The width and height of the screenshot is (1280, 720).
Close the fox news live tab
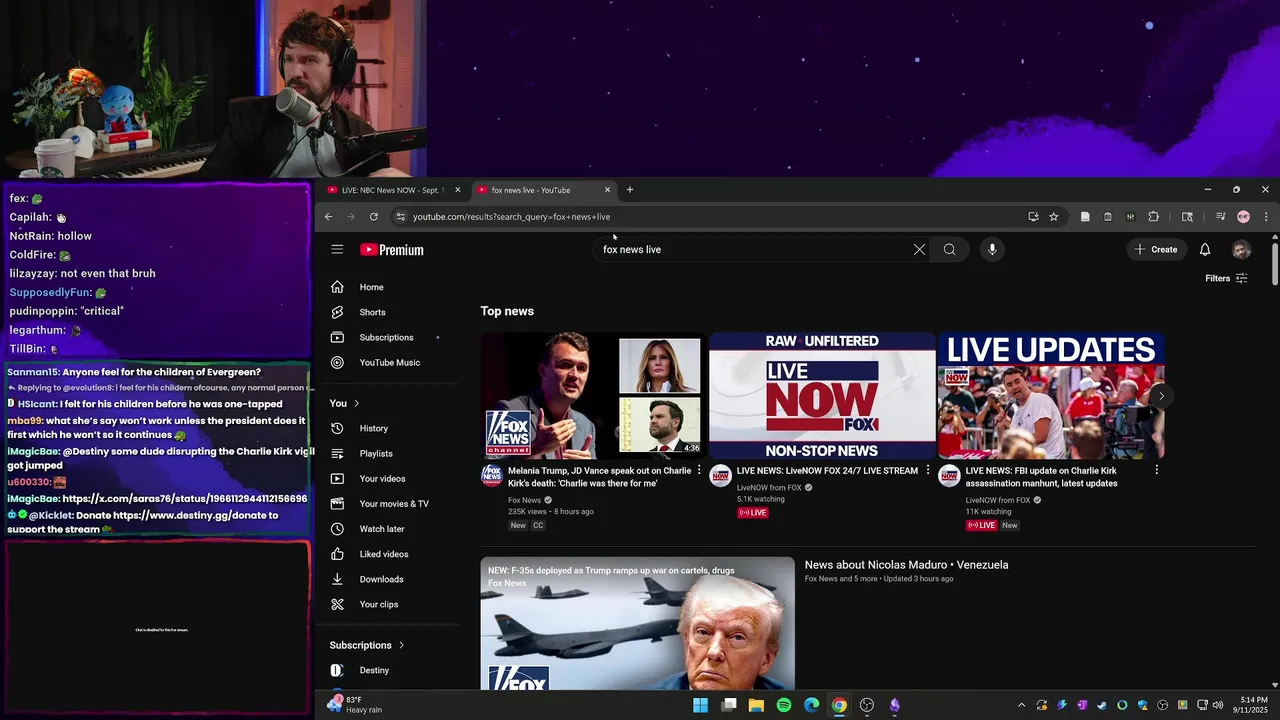tap(607, 190)
